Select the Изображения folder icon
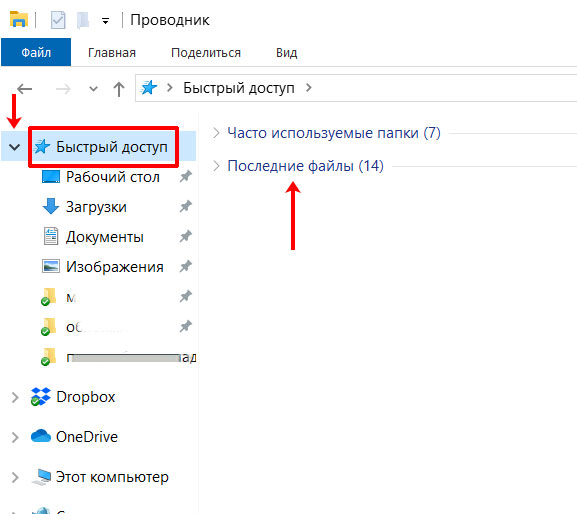The height and width of the screenshot is (514, 577). (50, 266)
